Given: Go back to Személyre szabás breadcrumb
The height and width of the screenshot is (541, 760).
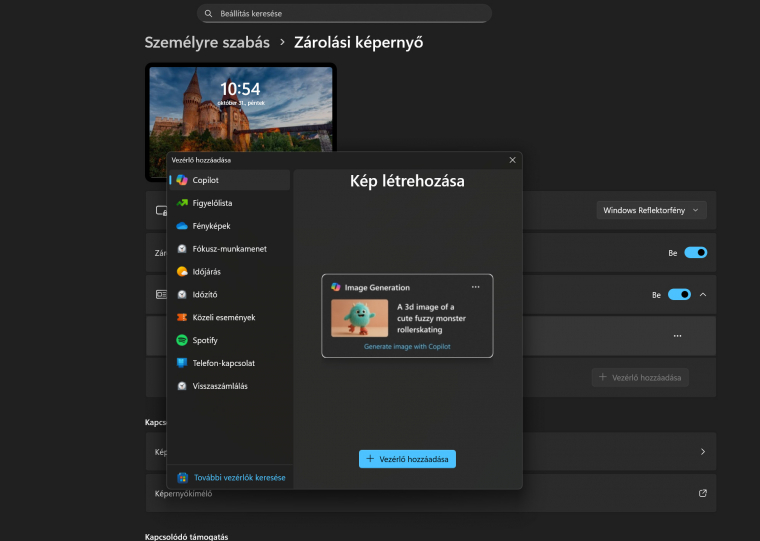Looking at the screenshot, I should tap(207, 42).
